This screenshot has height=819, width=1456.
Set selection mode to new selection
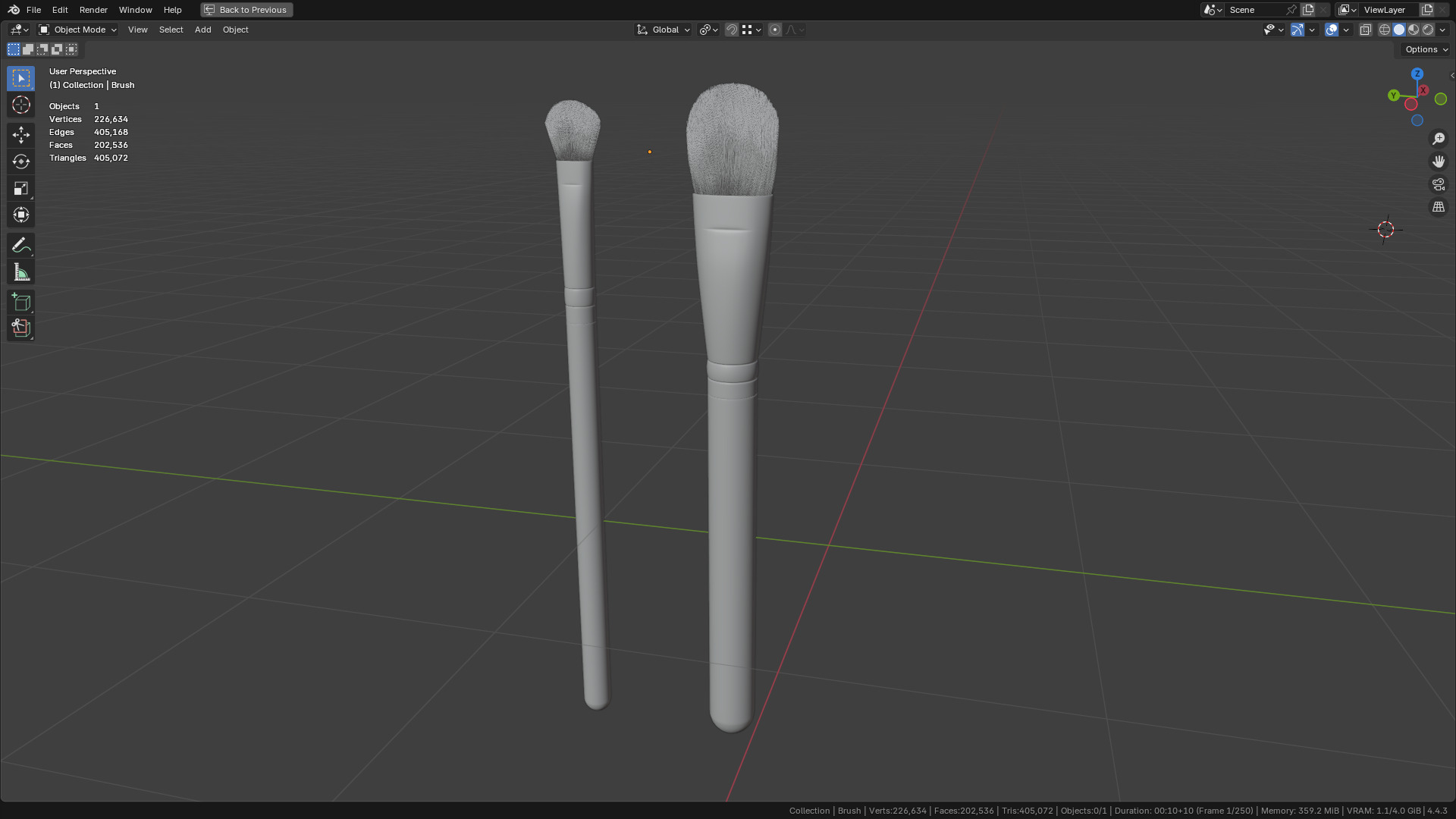click(14, 49)
